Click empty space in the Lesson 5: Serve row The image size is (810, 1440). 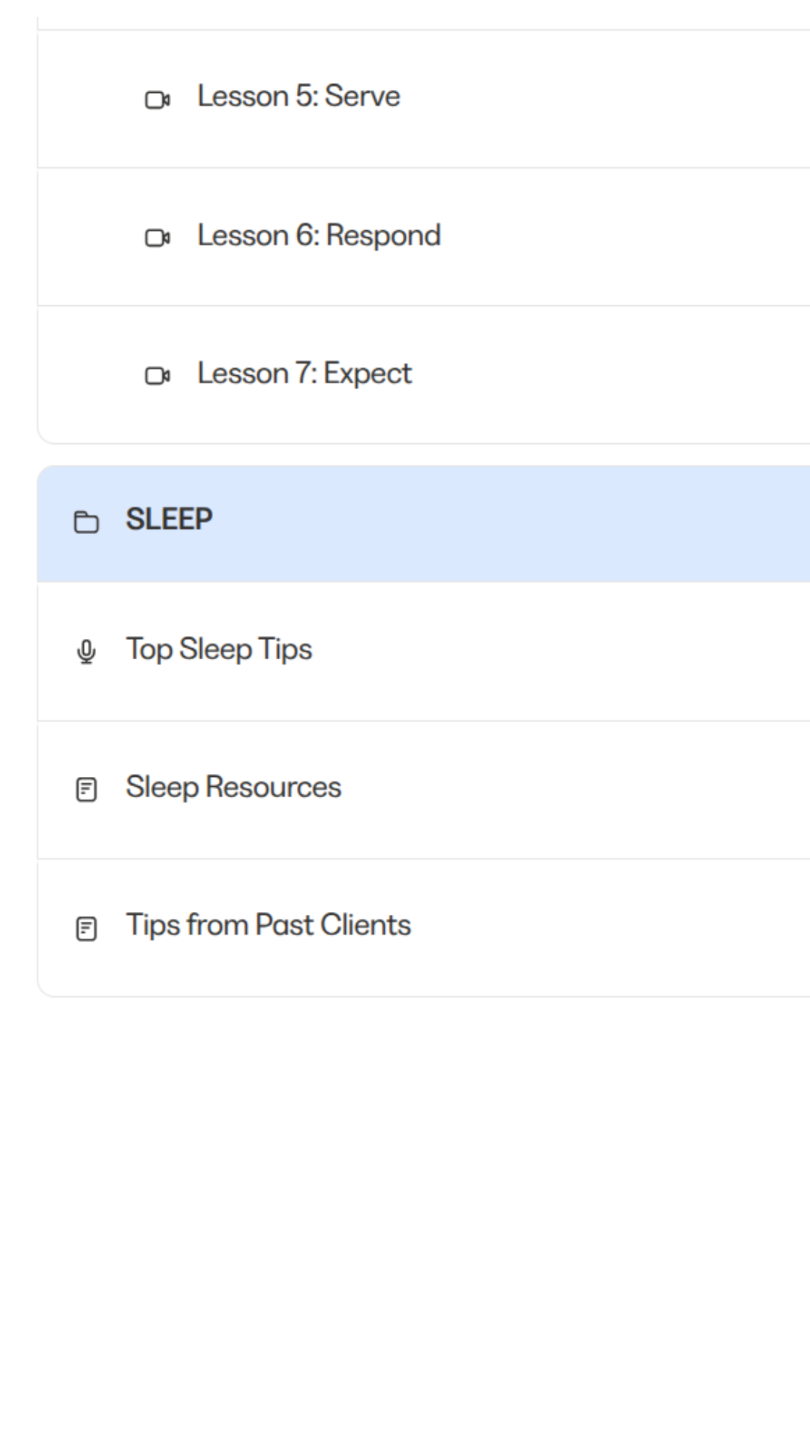pos(620,98)
